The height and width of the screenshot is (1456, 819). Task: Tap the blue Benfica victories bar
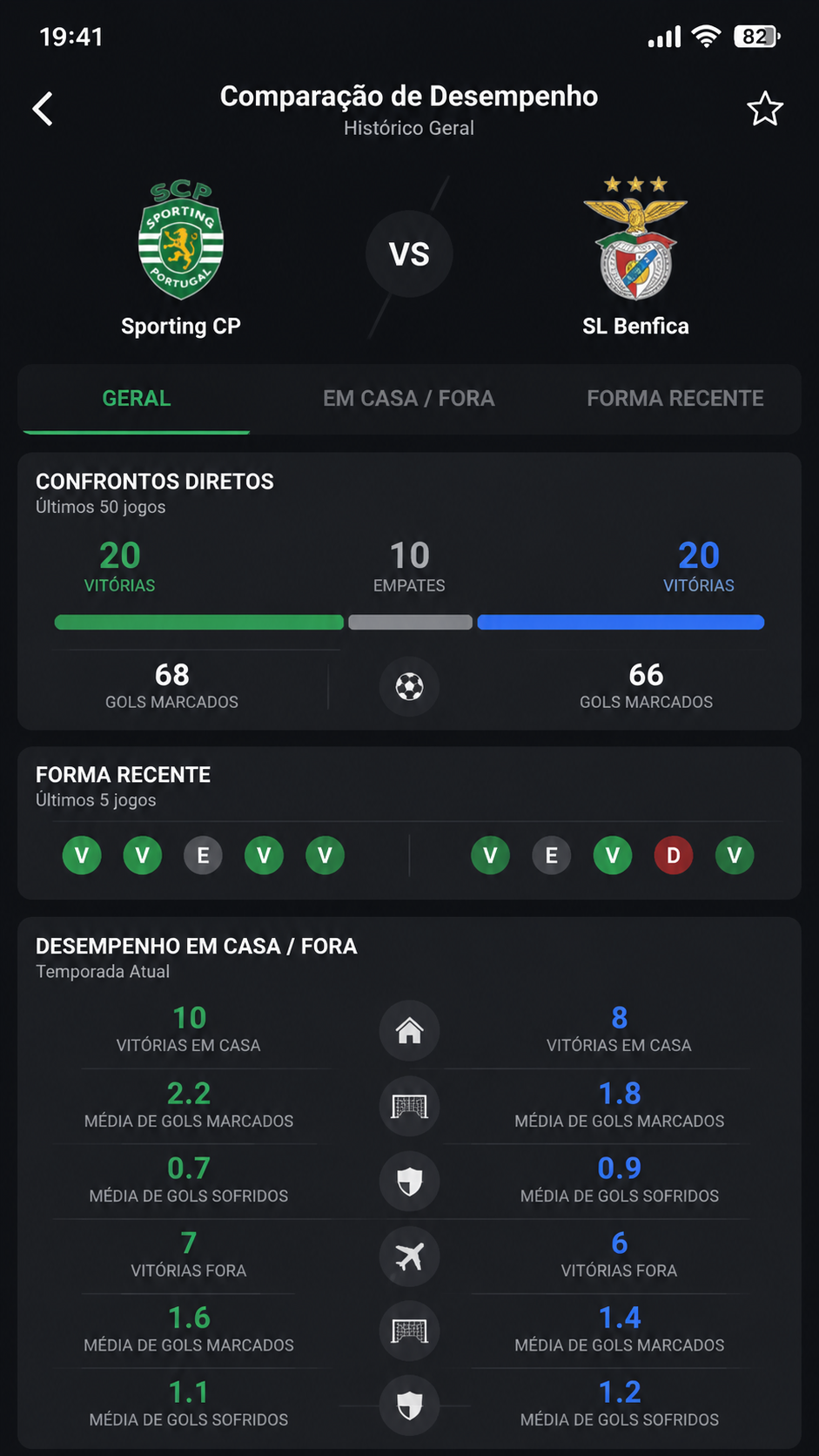tap(621, 622)
